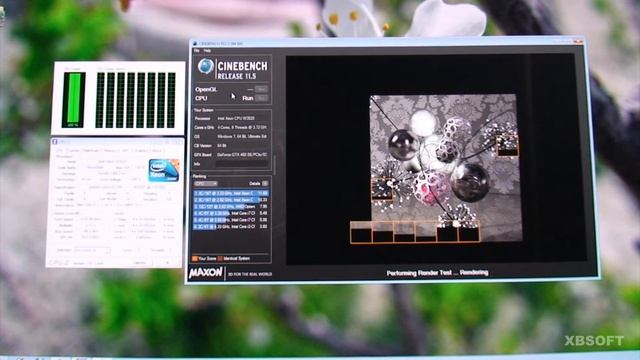The width and height of the screenshot is (640, 360).
Task: Click the per-core usage bars in the gadget
Action: [136, 100]
